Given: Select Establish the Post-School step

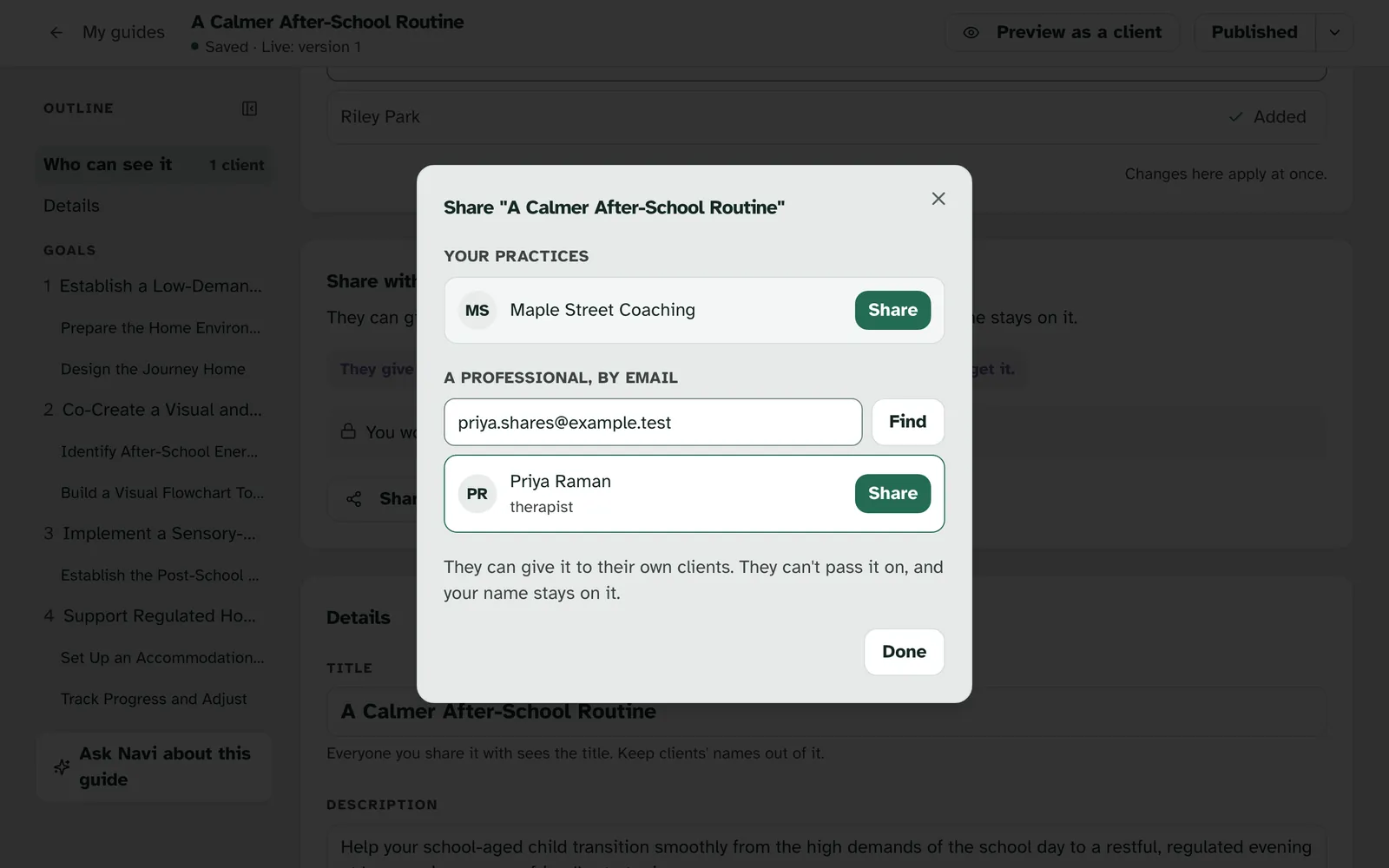Looking at the screenshot, I should 160,575.
